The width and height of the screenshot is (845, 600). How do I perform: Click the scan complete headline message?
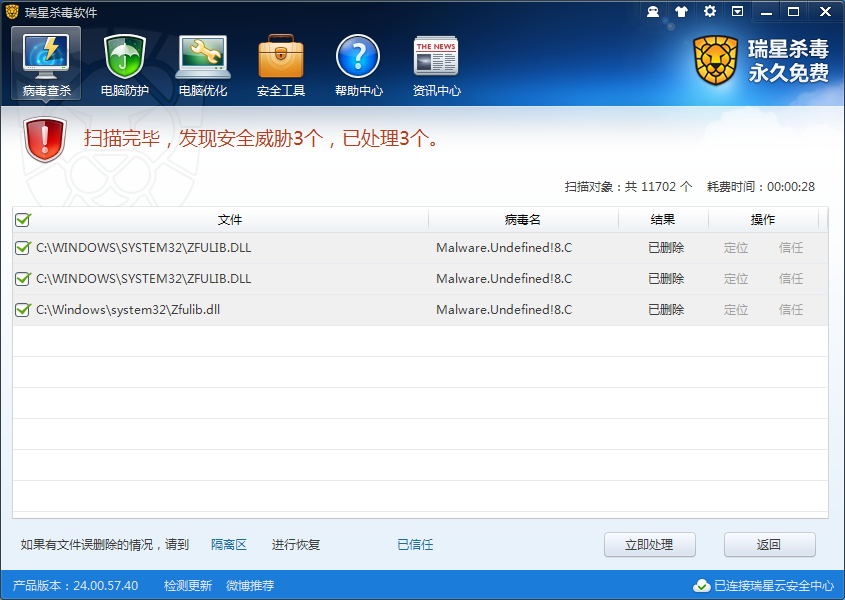tap(262, 139)
